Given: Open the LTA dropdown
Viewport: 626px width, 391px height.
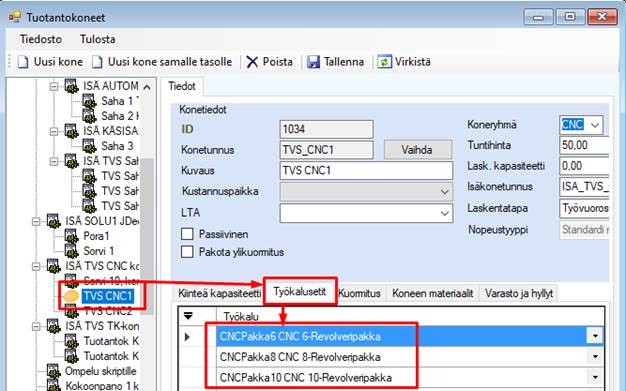Looking at the screenshot, I should pyautogui.click(x=445, y=213).
